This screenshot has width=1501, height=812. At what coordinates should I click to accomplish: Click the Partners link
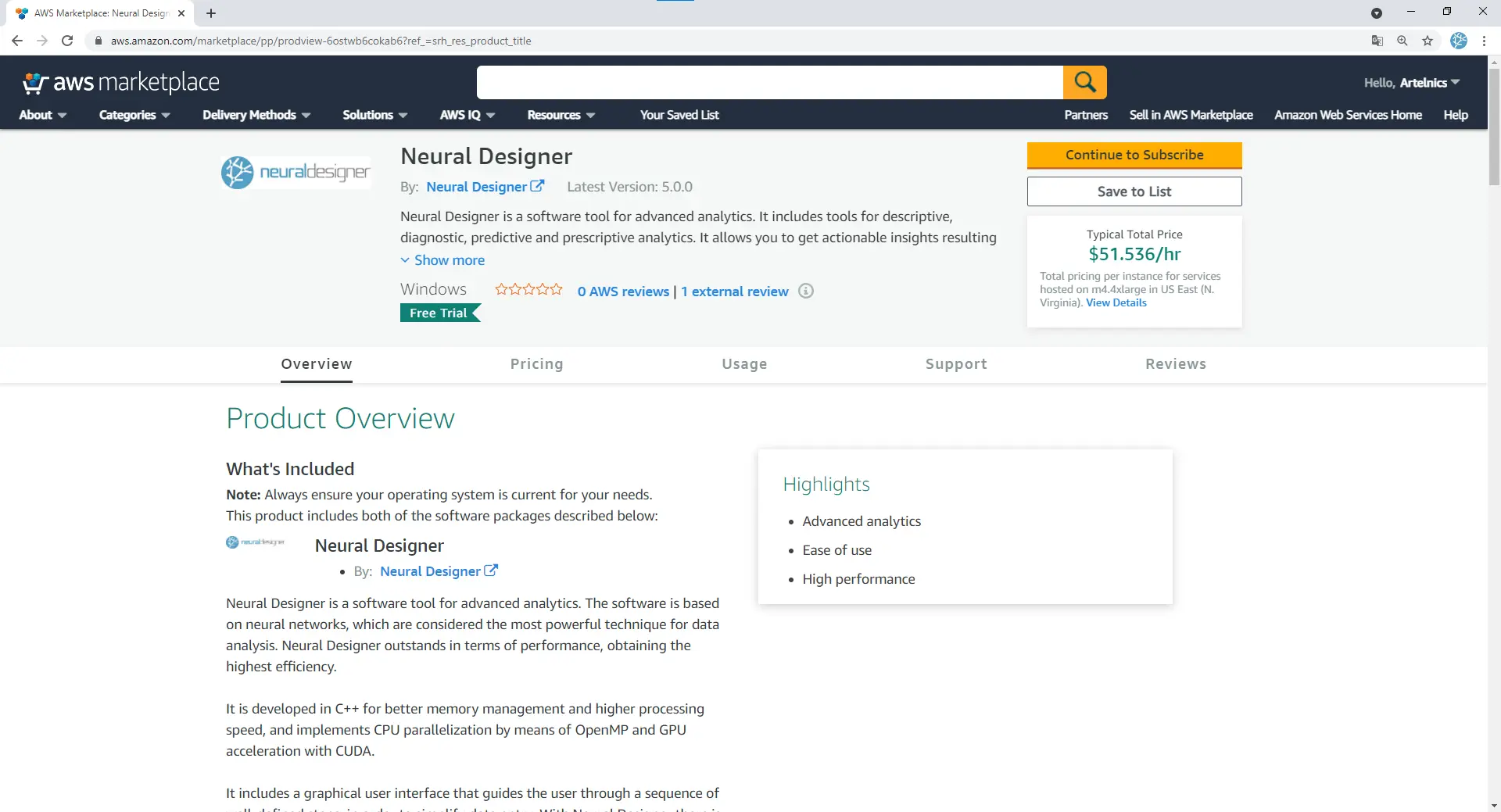click(1086, 115)
